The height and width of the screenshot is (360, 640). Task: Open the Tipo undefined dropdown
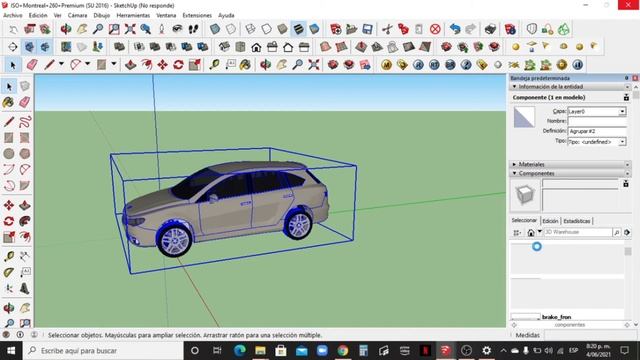click(x=622, y=142)
